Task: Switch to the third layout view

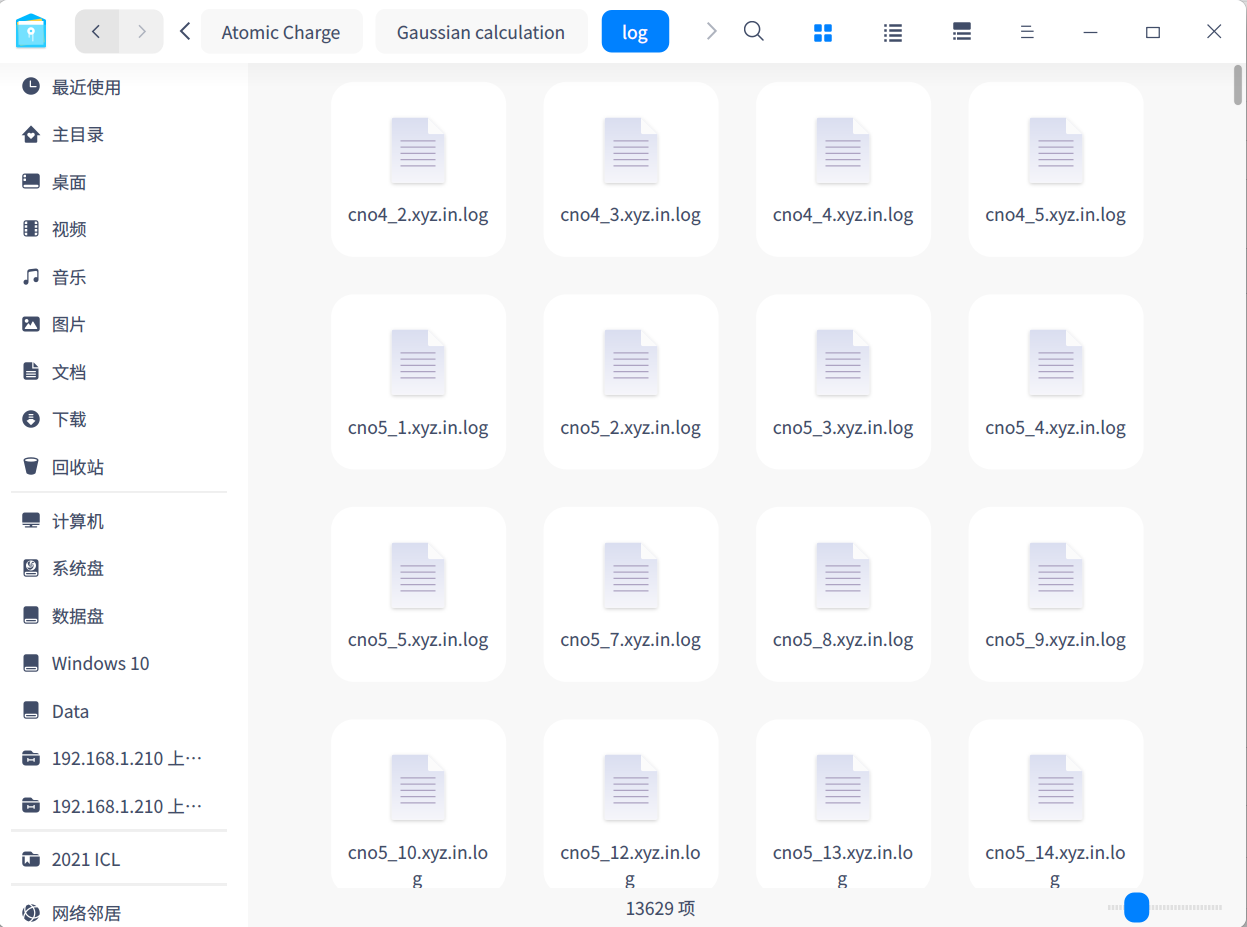Action: coord(962,33)
